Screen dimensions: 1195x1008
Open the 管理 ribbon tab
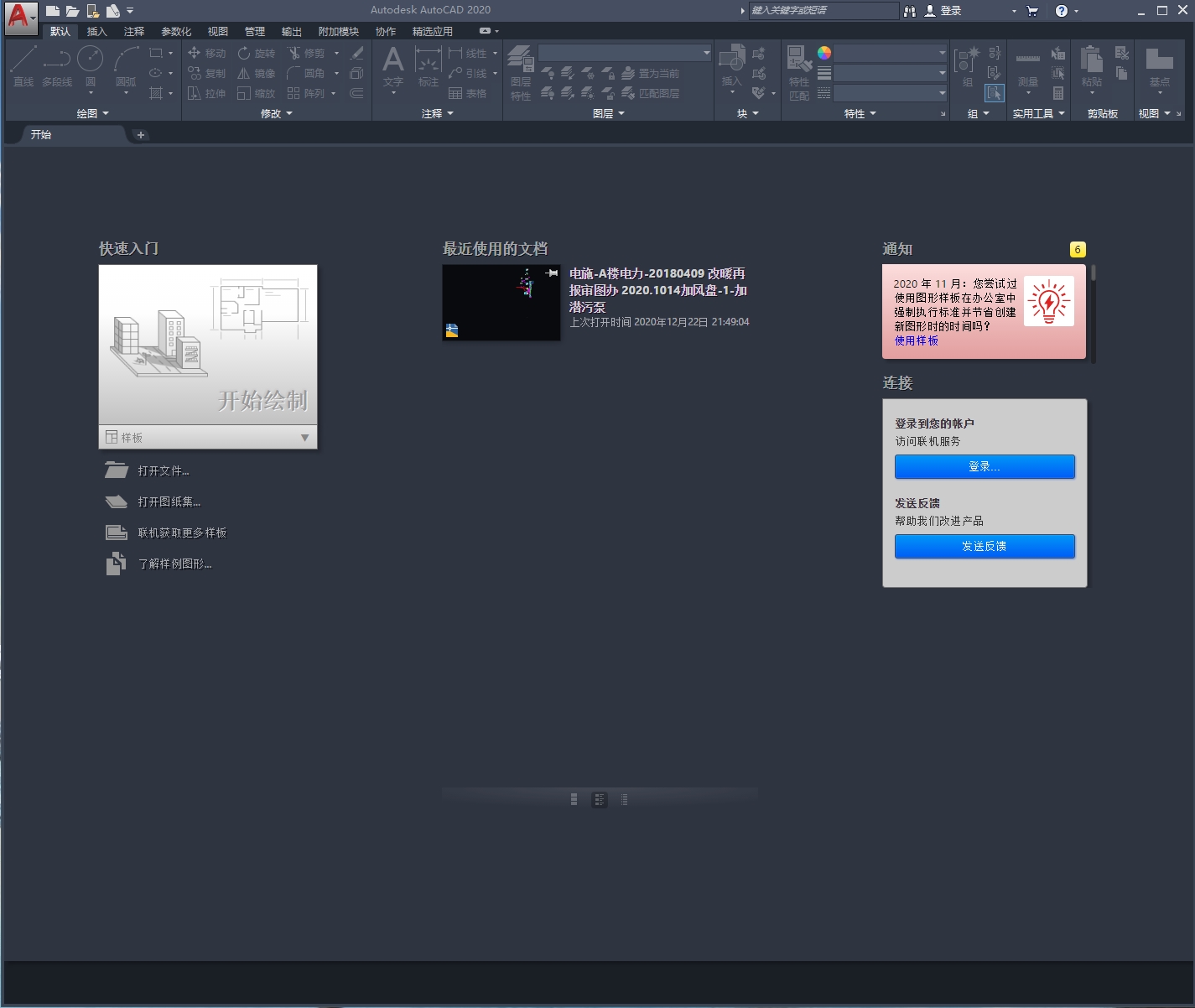click(x=255, y=31)
